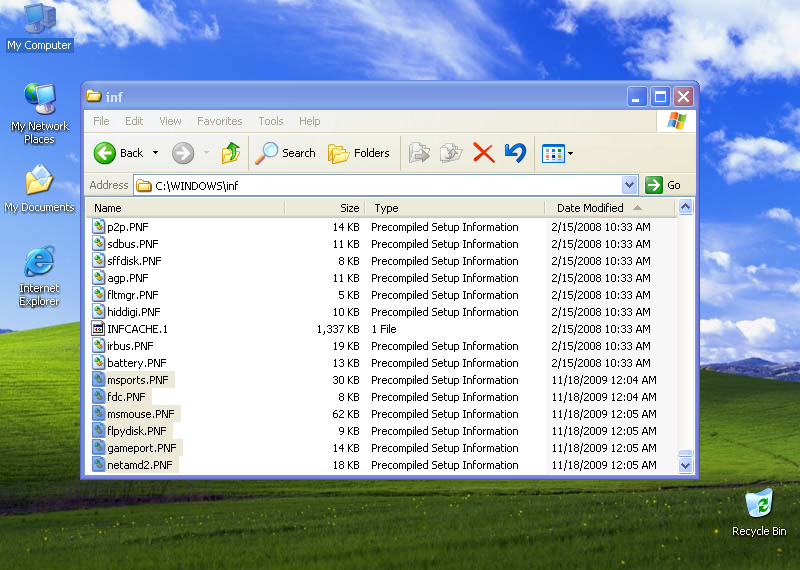Select the sffdisk.PNF file icon
This screenshot has width=800, height=570.
click(x=98, y=261)
